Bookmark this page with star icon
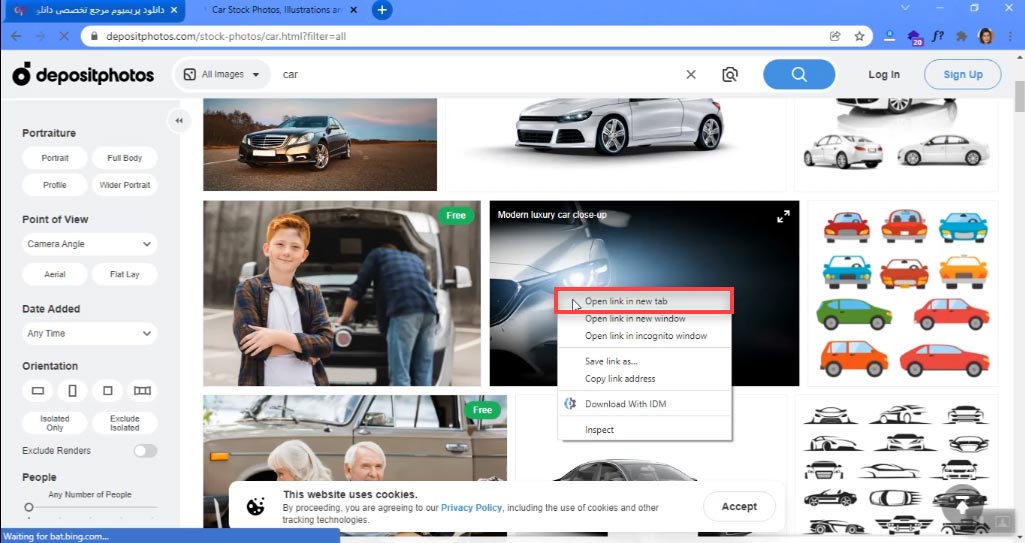1025x543 pixels. point(859,37)
